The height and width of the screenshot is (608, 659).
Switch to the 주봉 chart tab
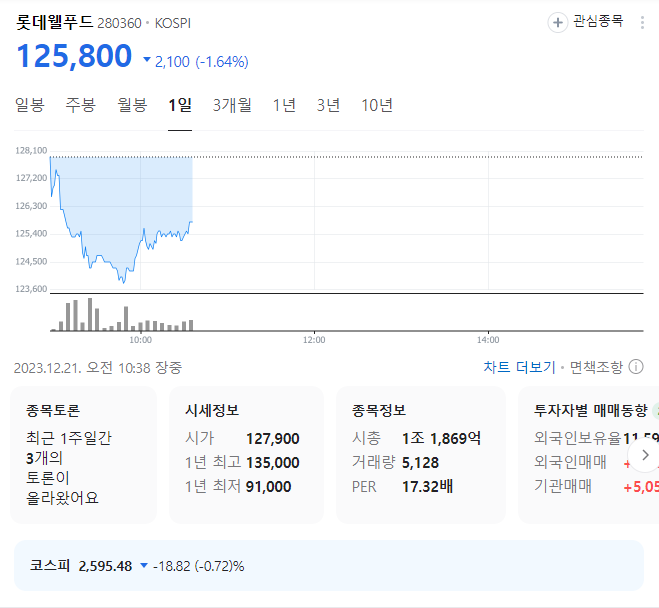coord(81,105)
